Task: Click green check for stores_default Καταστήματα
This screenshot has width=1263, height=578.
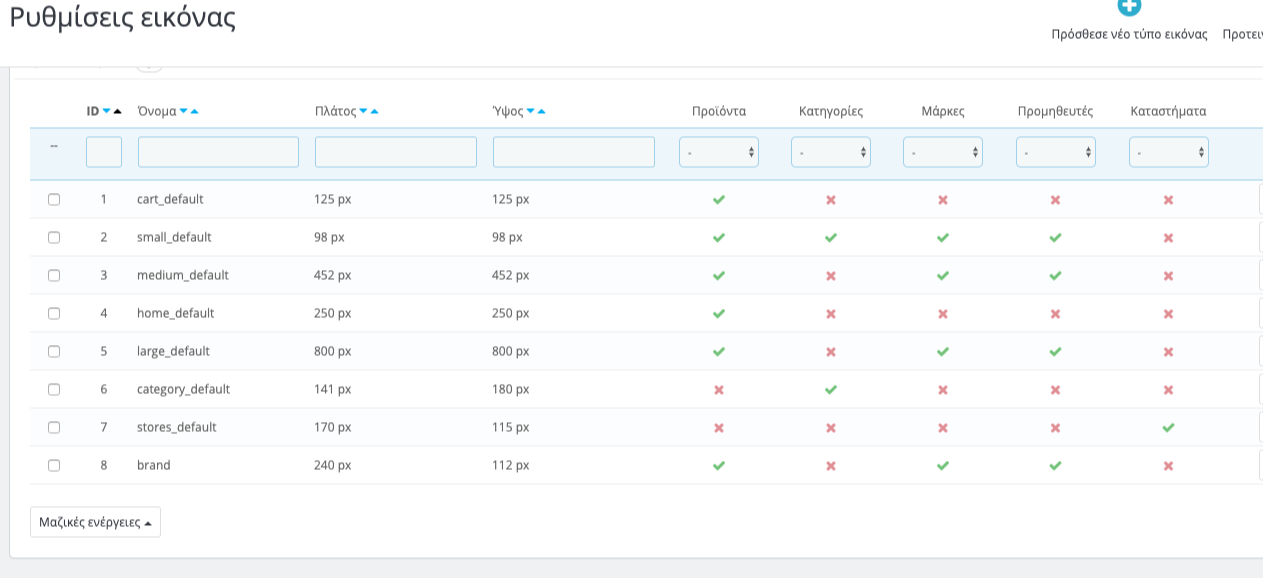Action: click(x=1168, y=427)
